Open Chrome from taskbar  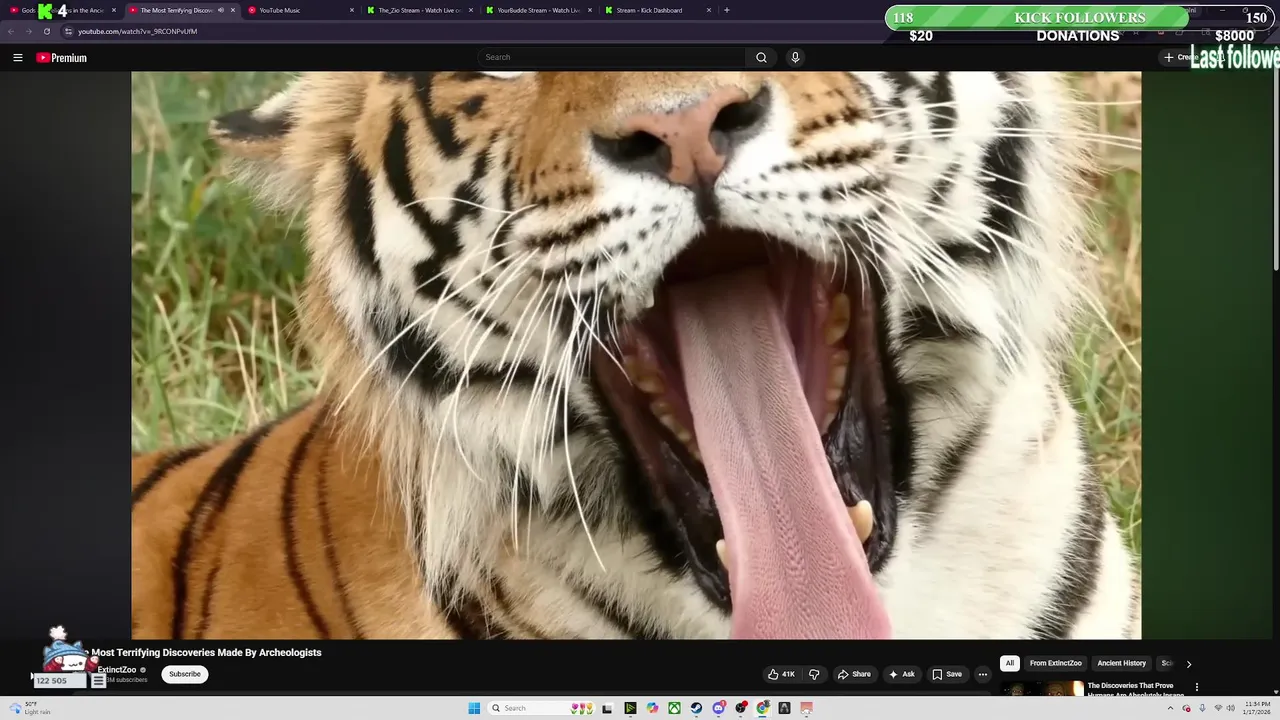coord(763,708)
